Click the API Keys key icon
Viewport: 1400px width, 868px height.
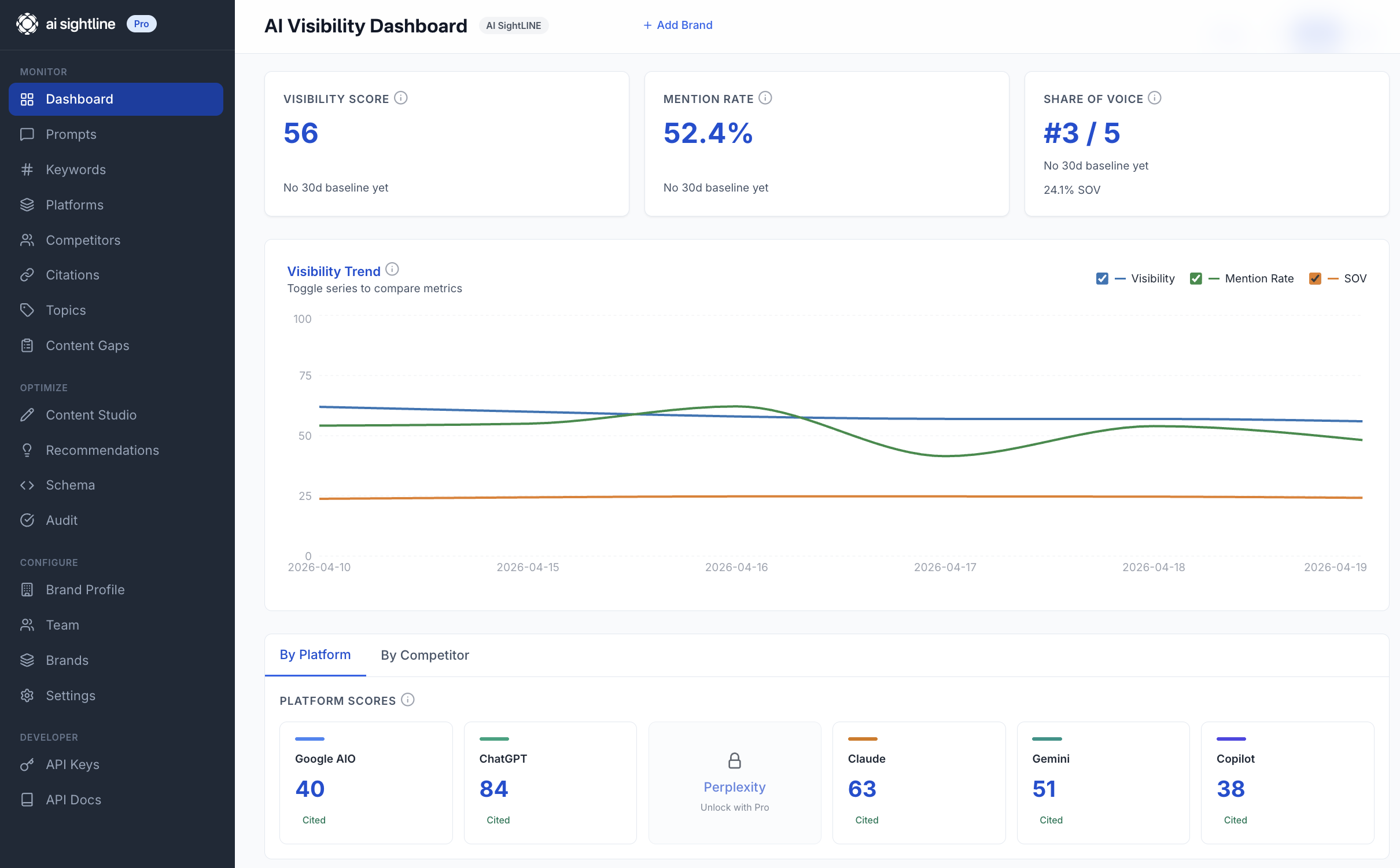pos(27,764)
